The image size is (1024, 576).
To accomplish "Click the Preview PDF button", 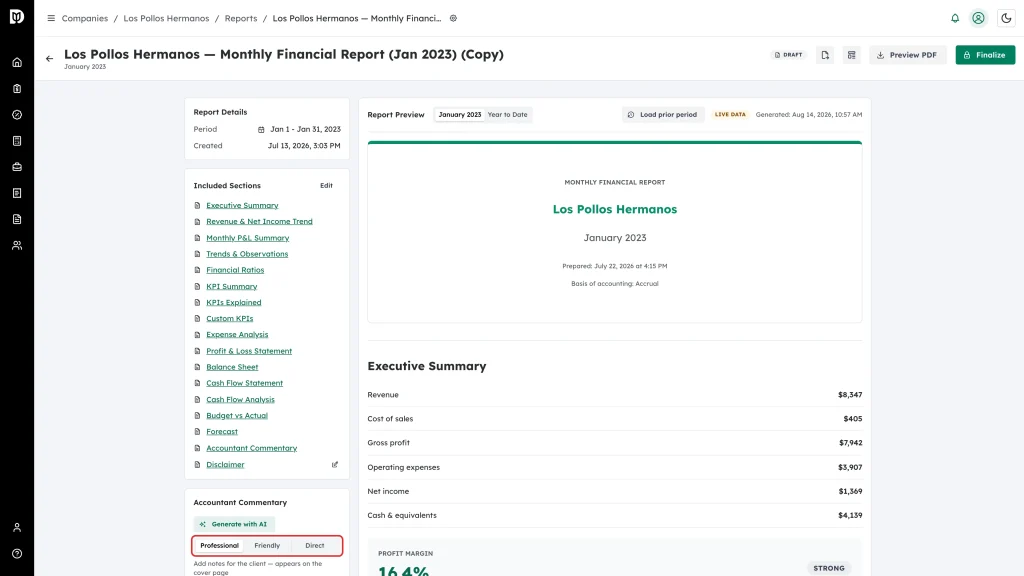I will pyautogui.click(x=907, y=55).
